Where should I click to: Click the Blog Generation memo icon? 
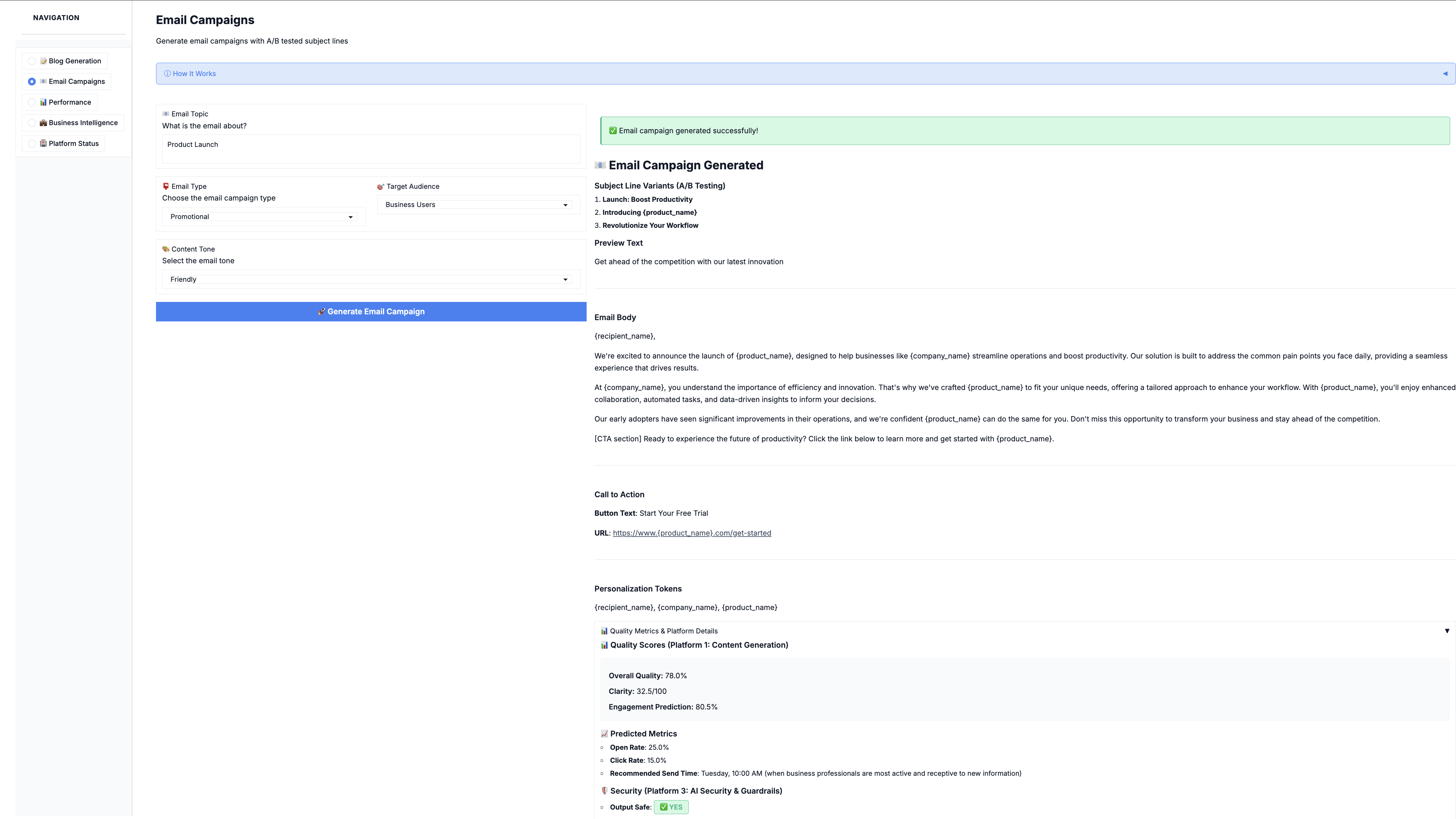coord(44,61)
